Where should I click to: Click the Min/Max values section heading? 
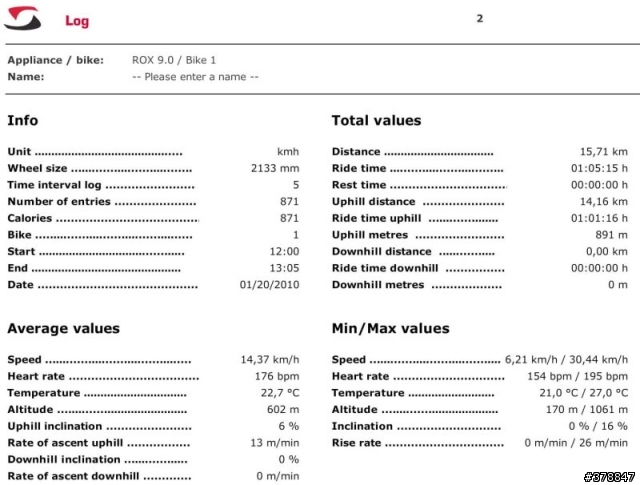[391, 329]
